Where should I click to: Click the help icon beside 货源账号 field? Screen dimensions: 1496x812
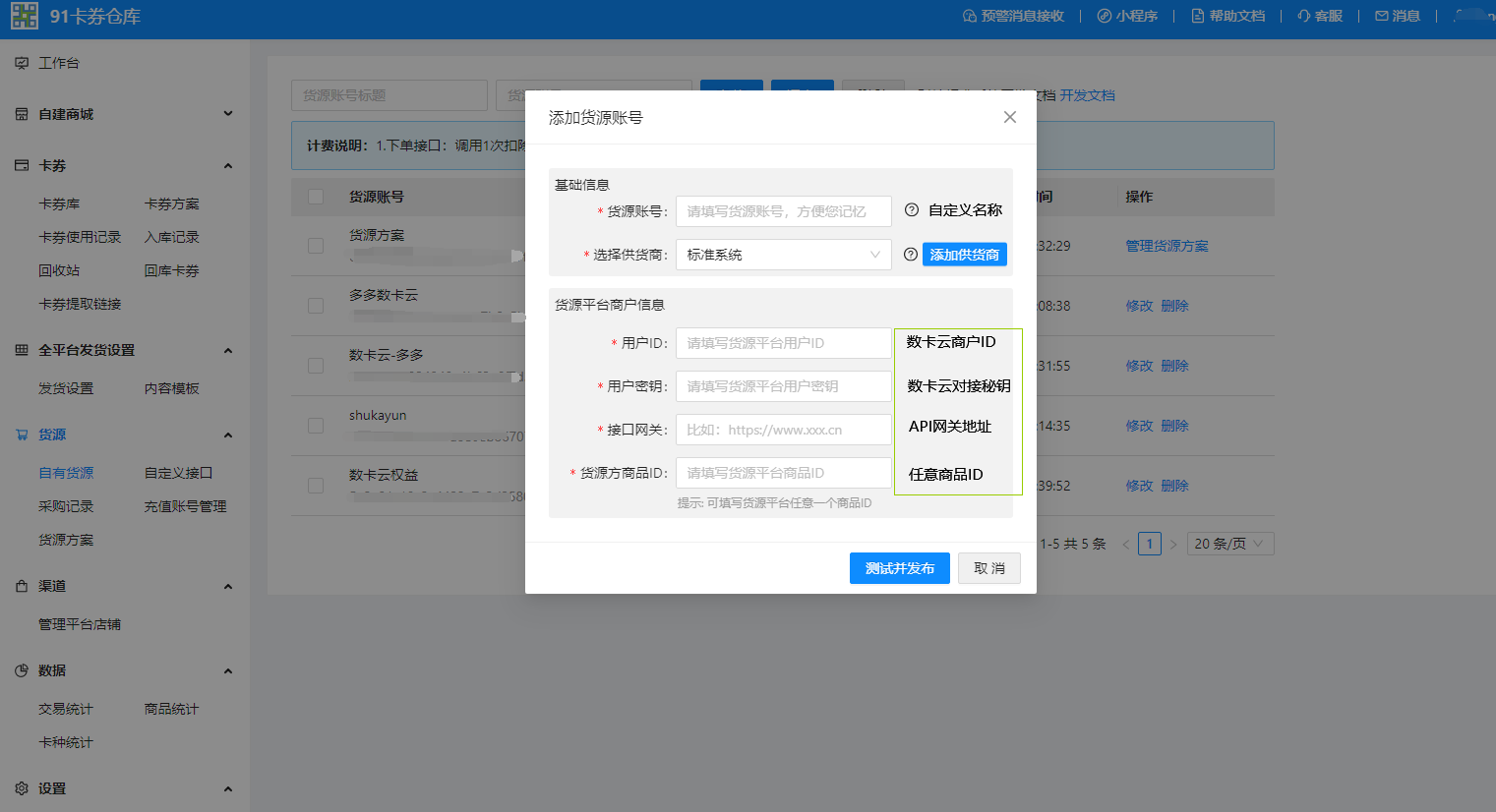coord(911,210)
